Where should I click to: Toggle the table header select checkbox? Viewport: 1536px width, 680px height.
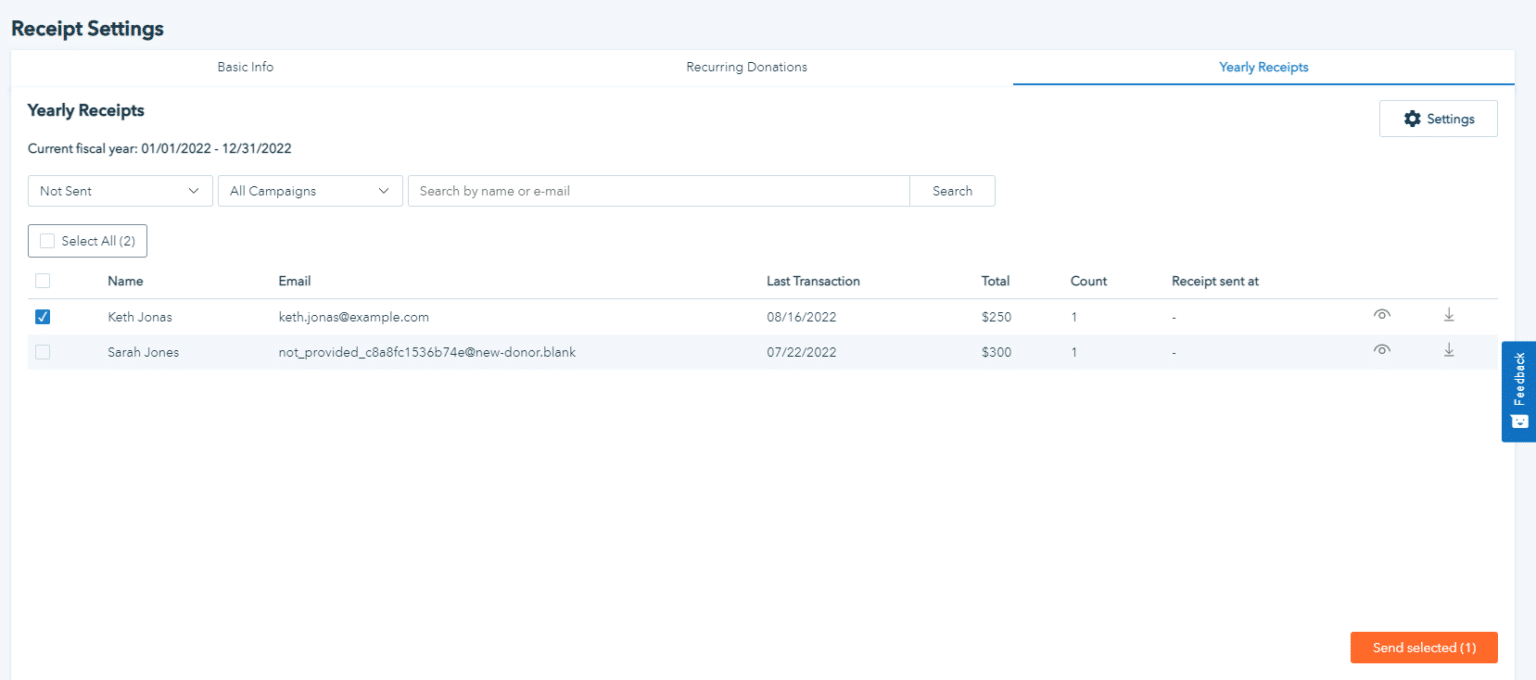(43, 281)
